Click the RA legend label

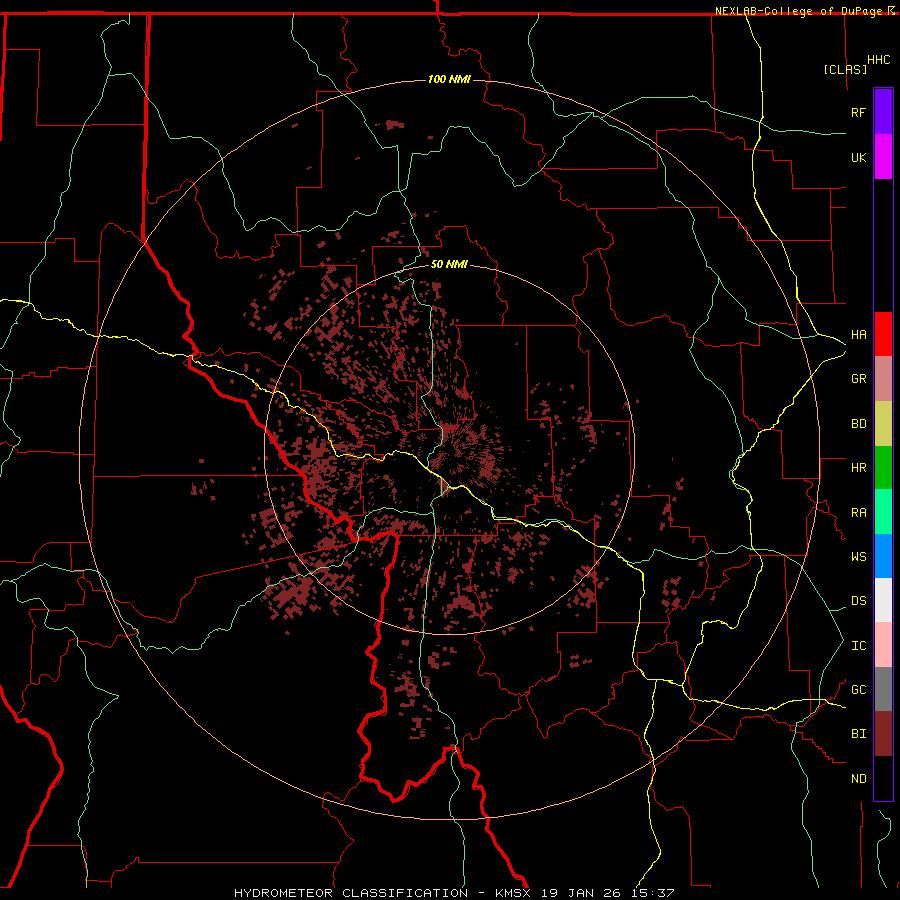click(859, 513)
